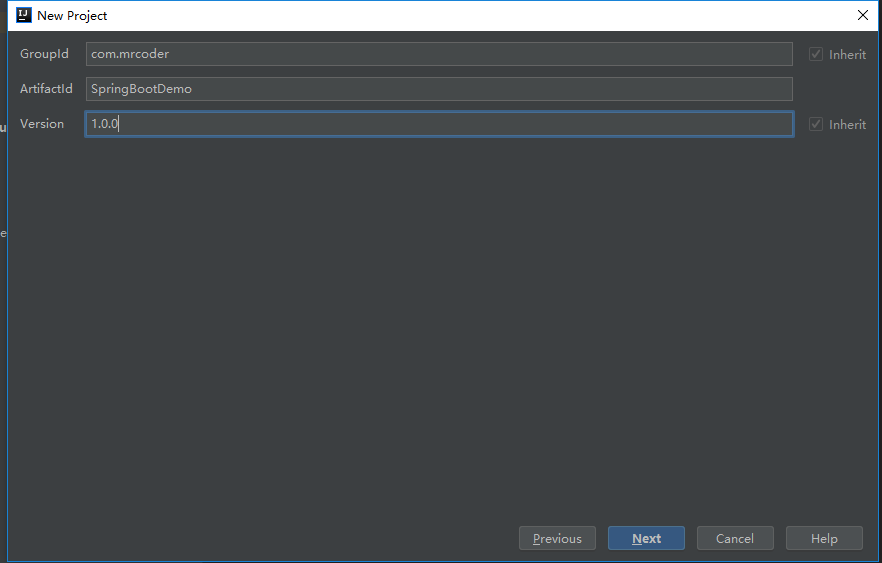This screenshot has height=563, width=882.
Task: Click the GroupId label text
Action: click(44, 54)
